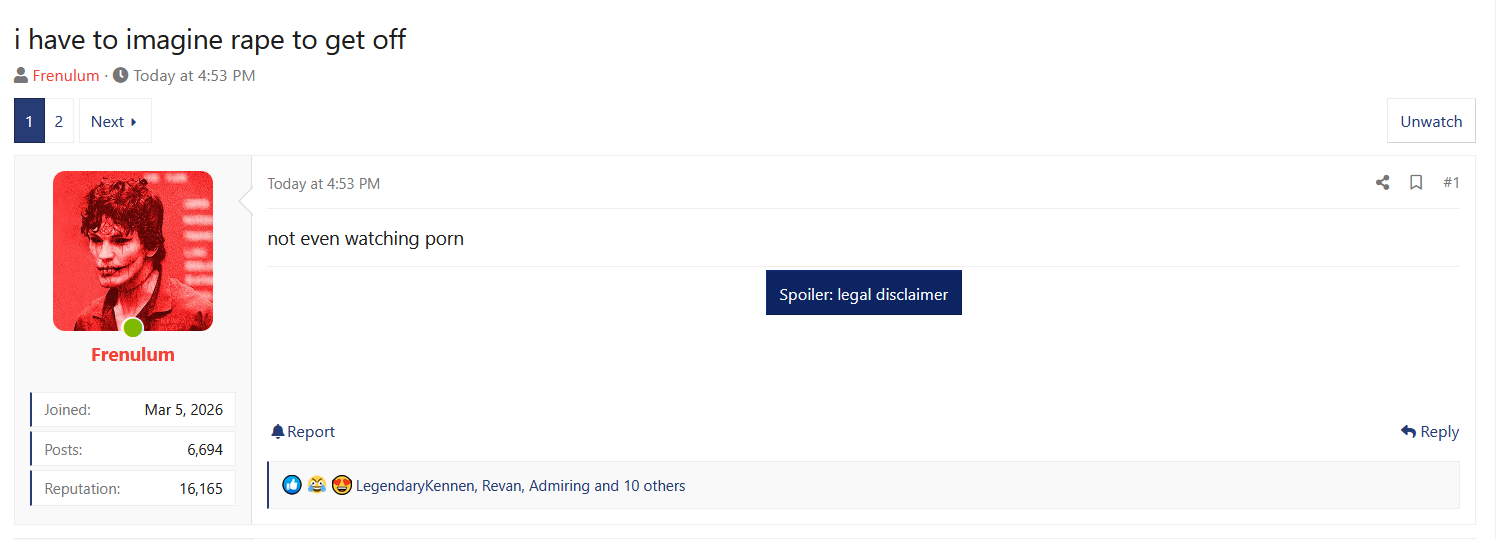Image resolution: width=1496 pixels, height=540 pixels.
Task: Open the user avatar image
Action: pos(133,251)
